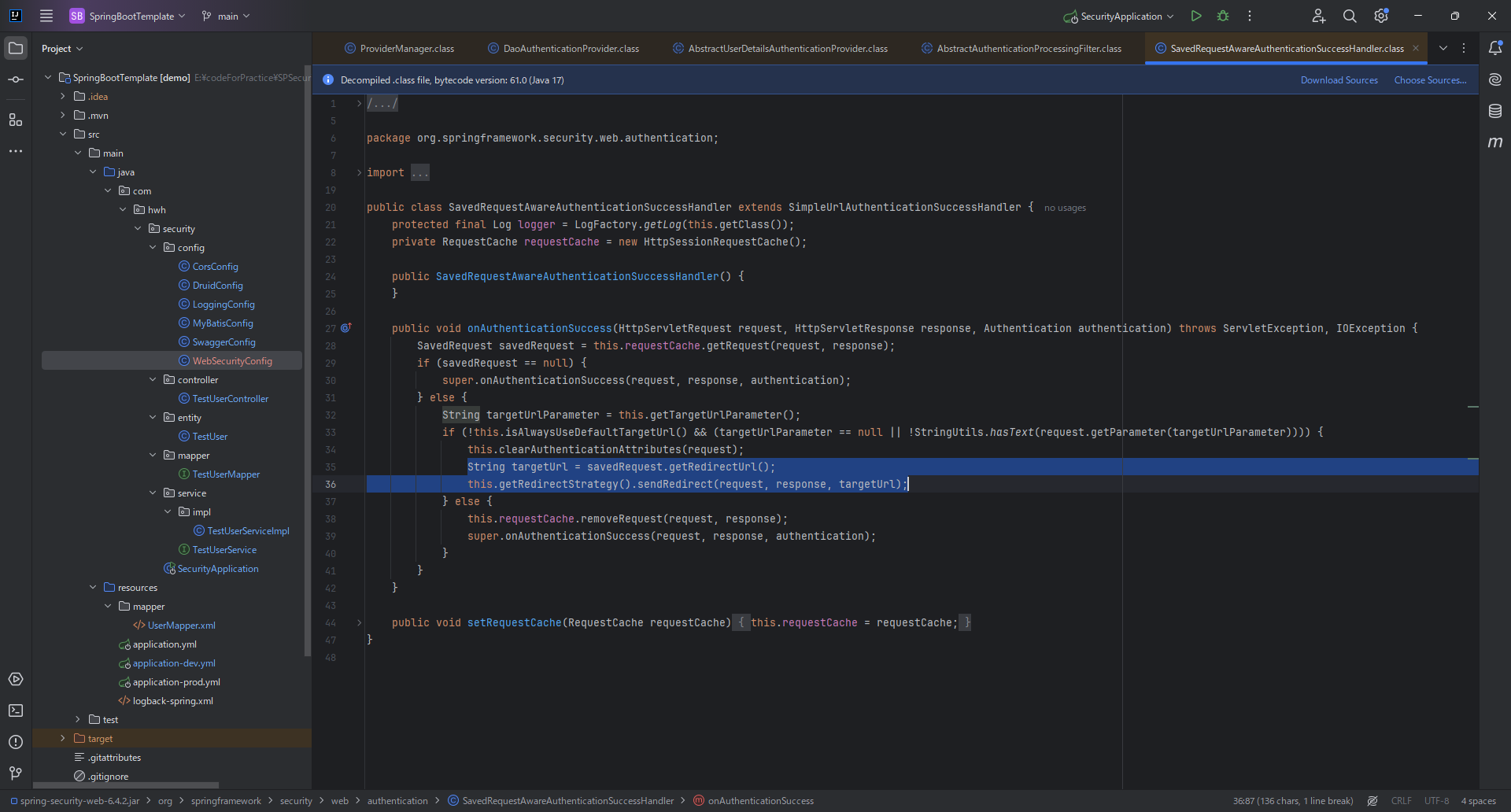This screenshot has width=1511, height=812.
Task: Open DruidConfig in the project tree
Action: 217,286
